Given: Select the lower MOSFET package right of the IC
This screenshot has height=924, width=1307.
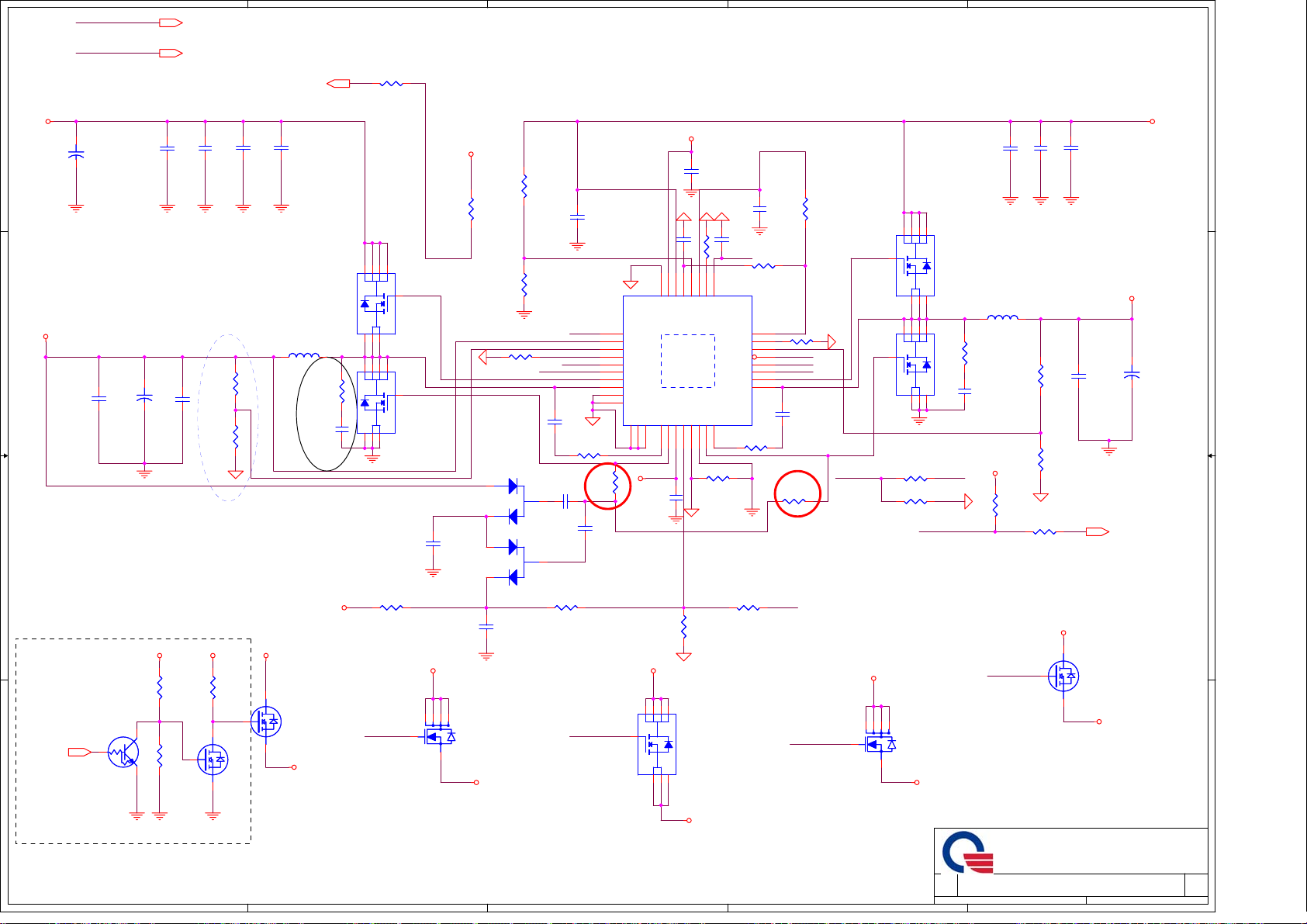Looking at the screenshot, I should click(915, 365).
